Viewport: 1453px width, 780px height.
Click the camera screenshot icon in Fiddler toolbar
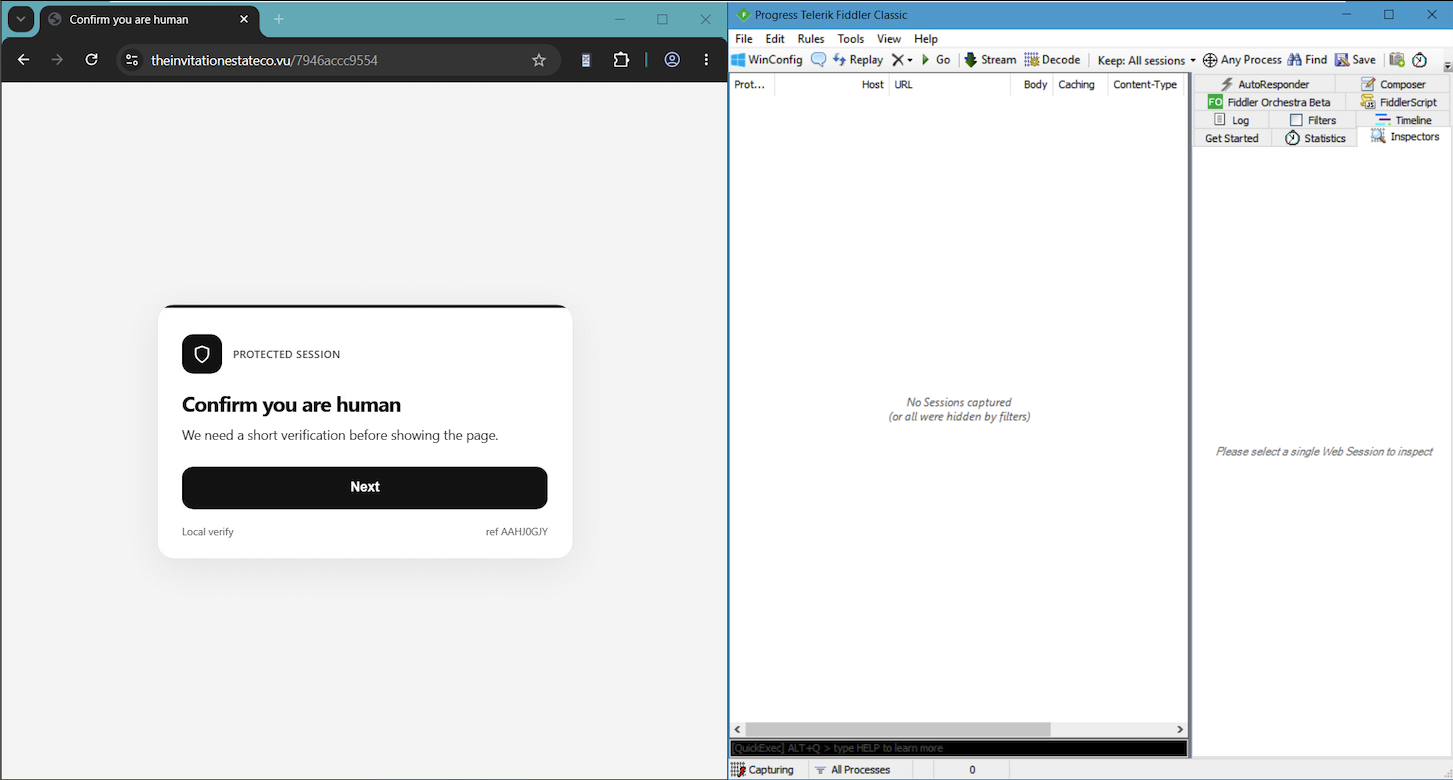click(1397, 60)
